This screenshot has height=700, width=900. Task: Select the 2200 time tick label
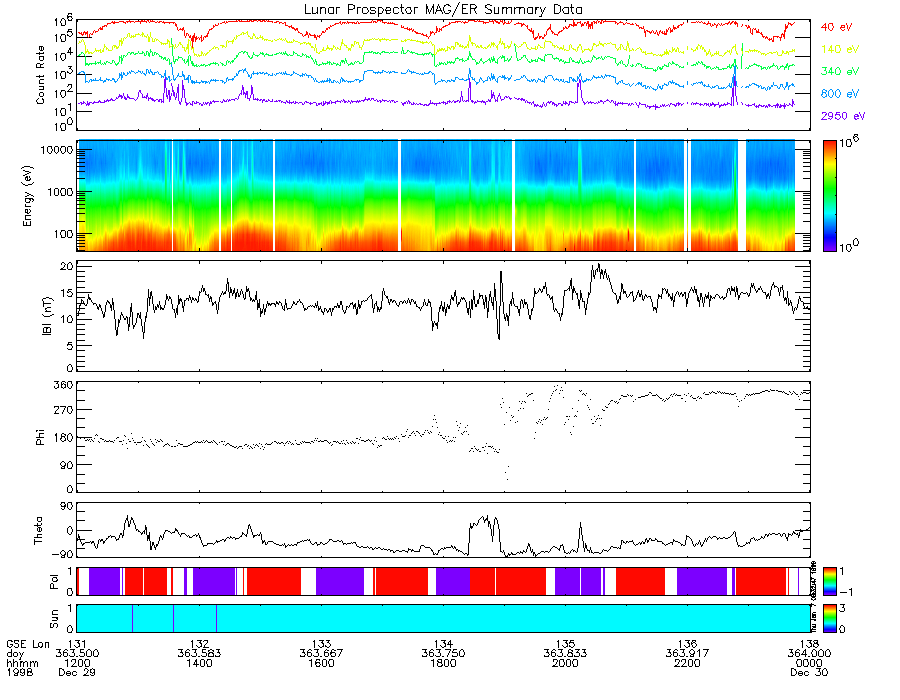(687, 663)
